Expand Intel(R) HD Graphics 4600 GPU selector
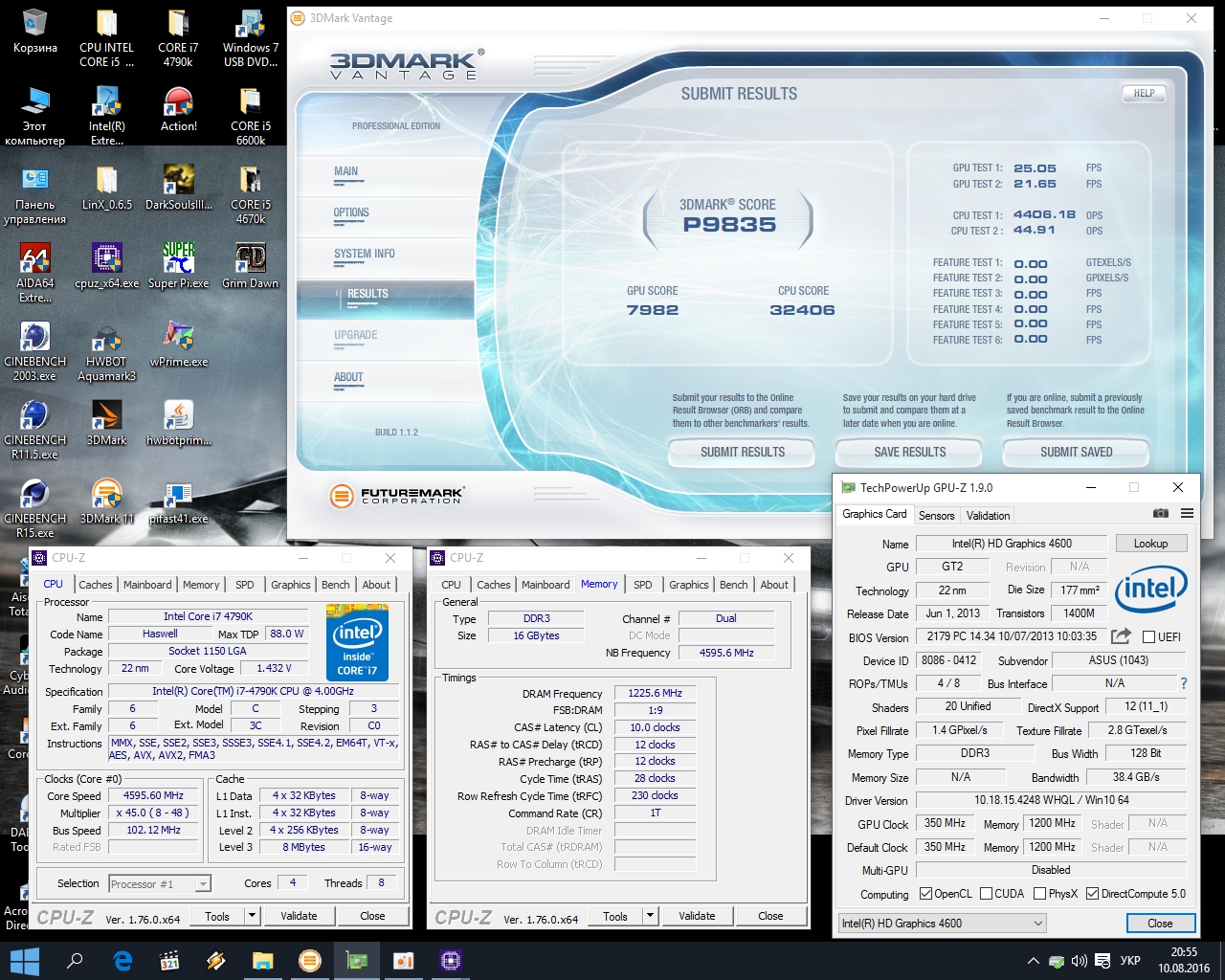The width and height of the screenshot is (1225, 980). [x=943, y=924]
